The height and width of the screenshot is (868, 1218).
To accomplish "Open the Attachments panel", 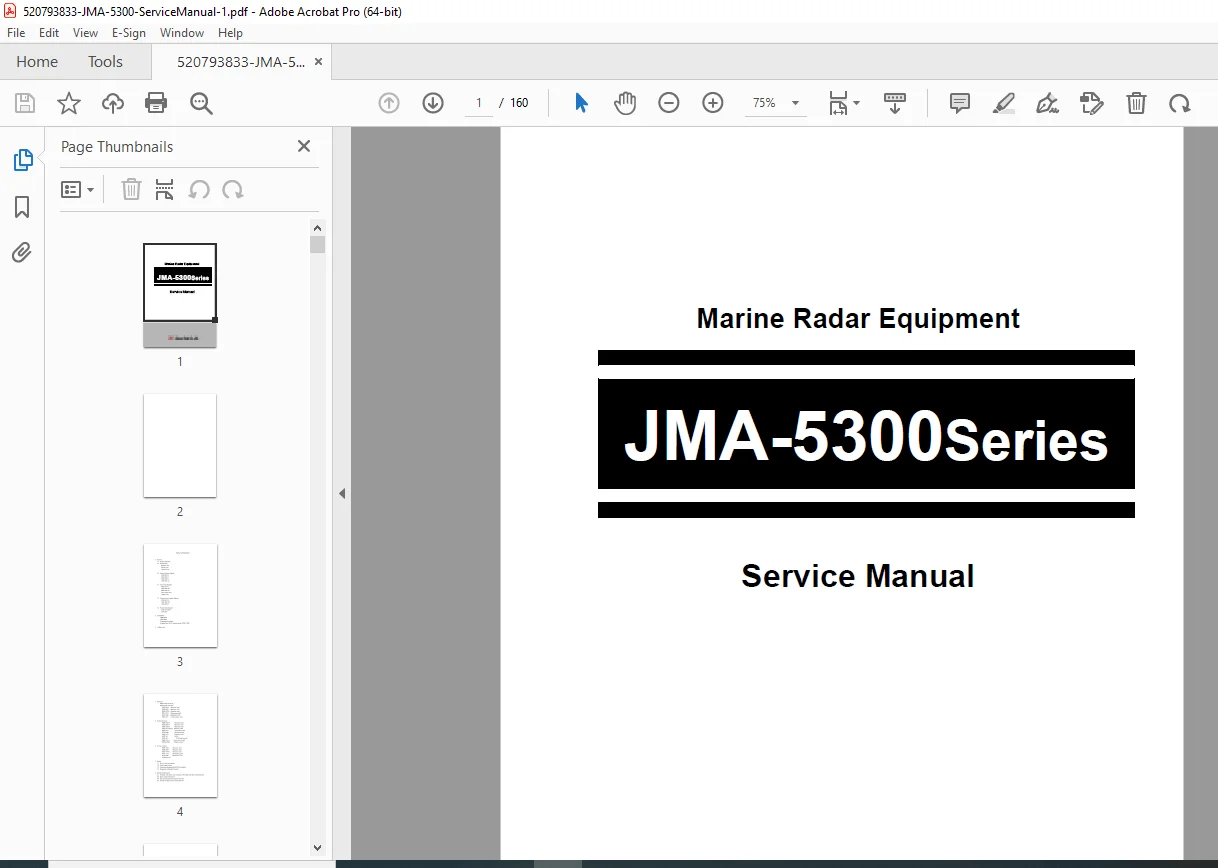I will 22,253.
